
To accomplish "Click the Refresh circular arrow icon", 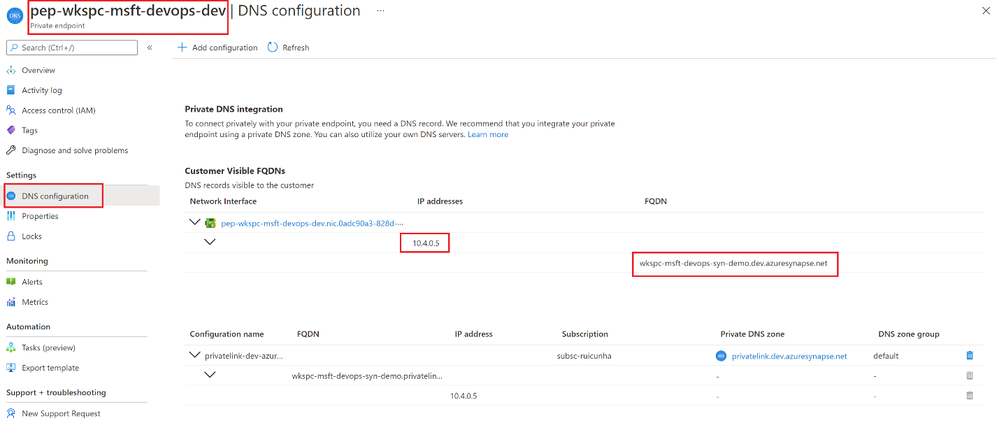I will pyautogui.click(x=273, y=48).
